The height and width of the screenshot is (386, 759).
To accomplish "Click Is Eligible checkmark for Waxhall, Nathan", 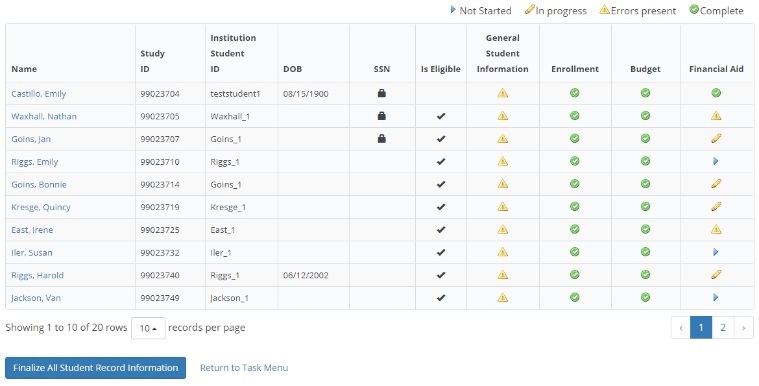I will tap(440, 116).
